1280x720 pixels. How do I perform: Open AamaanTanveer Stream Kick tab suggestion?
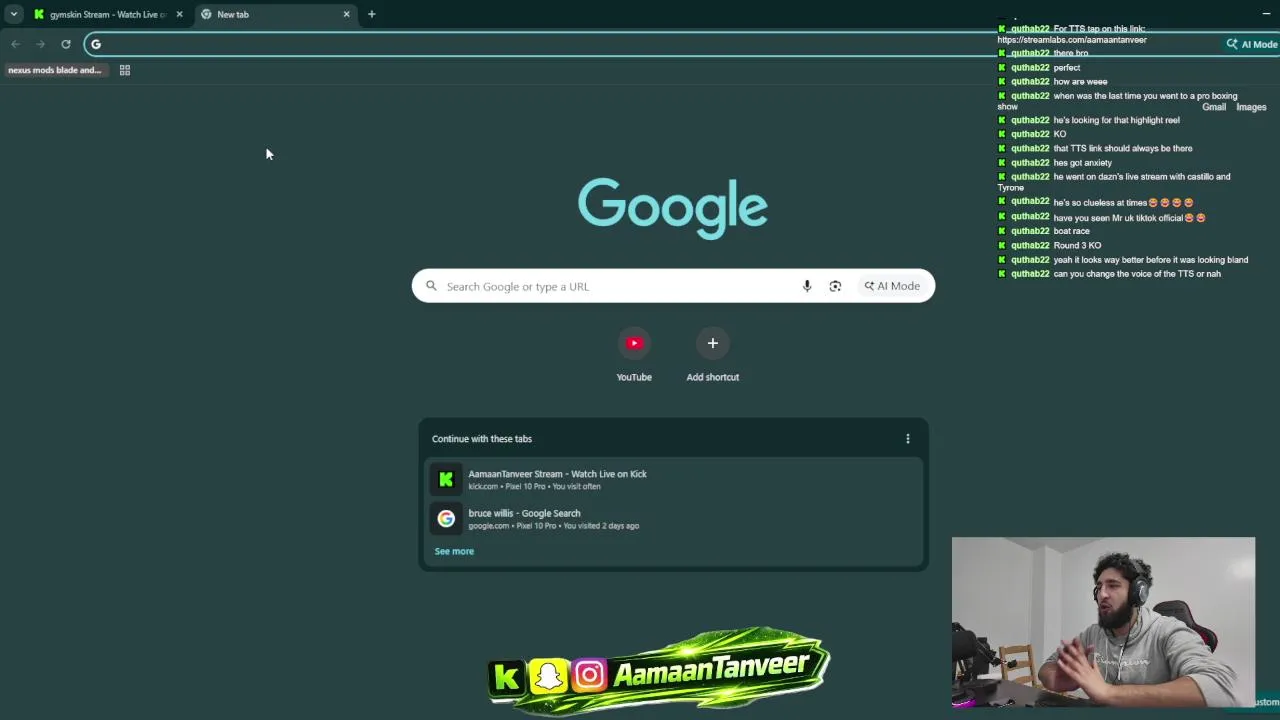pos(673,480)
